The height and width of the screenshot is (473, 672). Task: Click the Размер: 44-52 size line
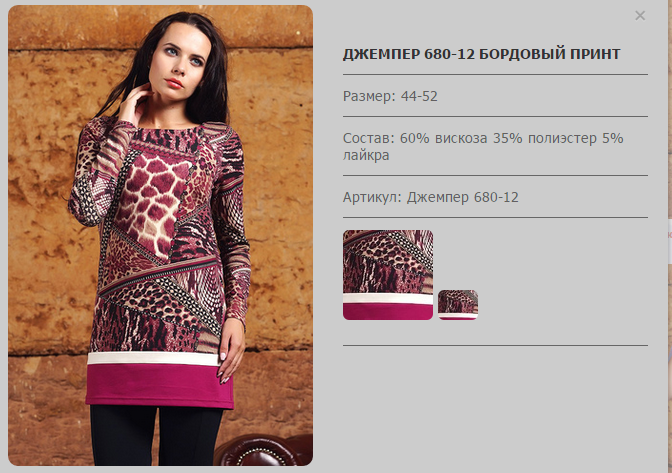click(x=390, y=96)
